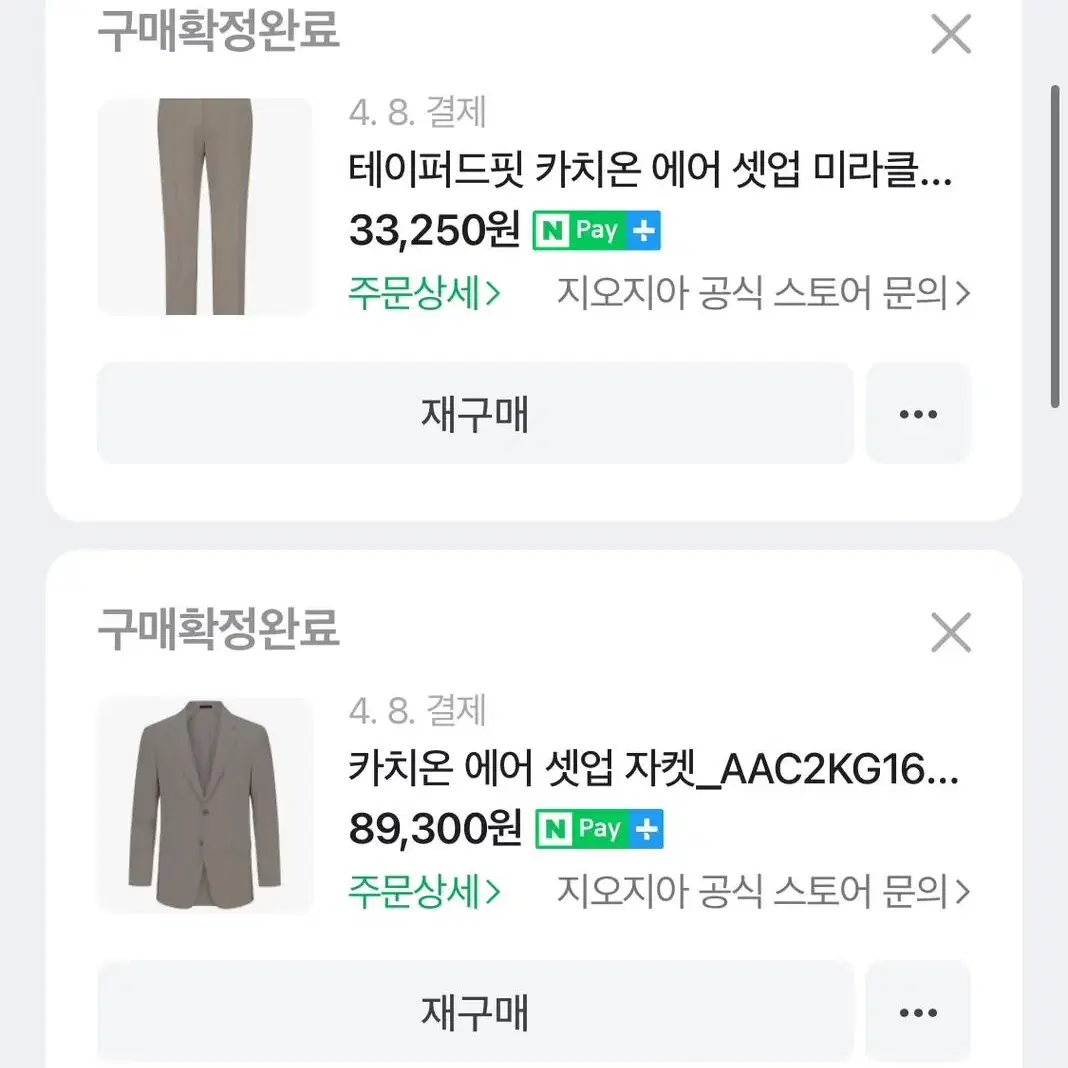Open more options for the pants order

coord(918,413)
